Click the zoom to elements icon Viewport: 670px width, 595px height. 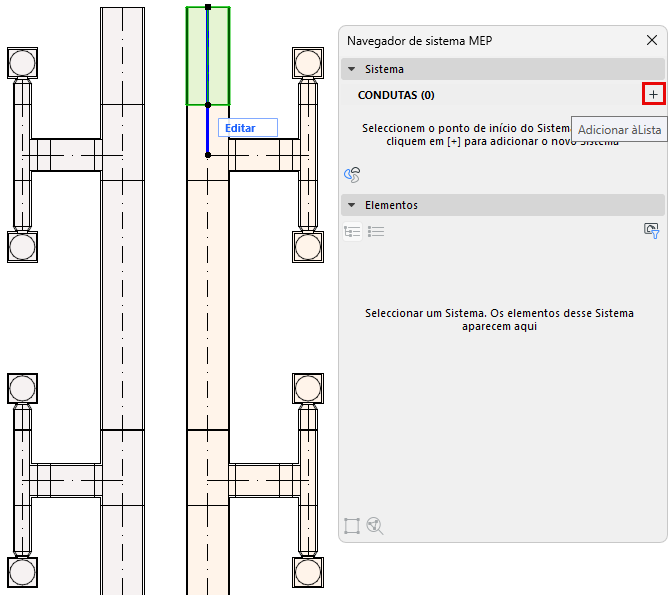[x=375, y=526]
